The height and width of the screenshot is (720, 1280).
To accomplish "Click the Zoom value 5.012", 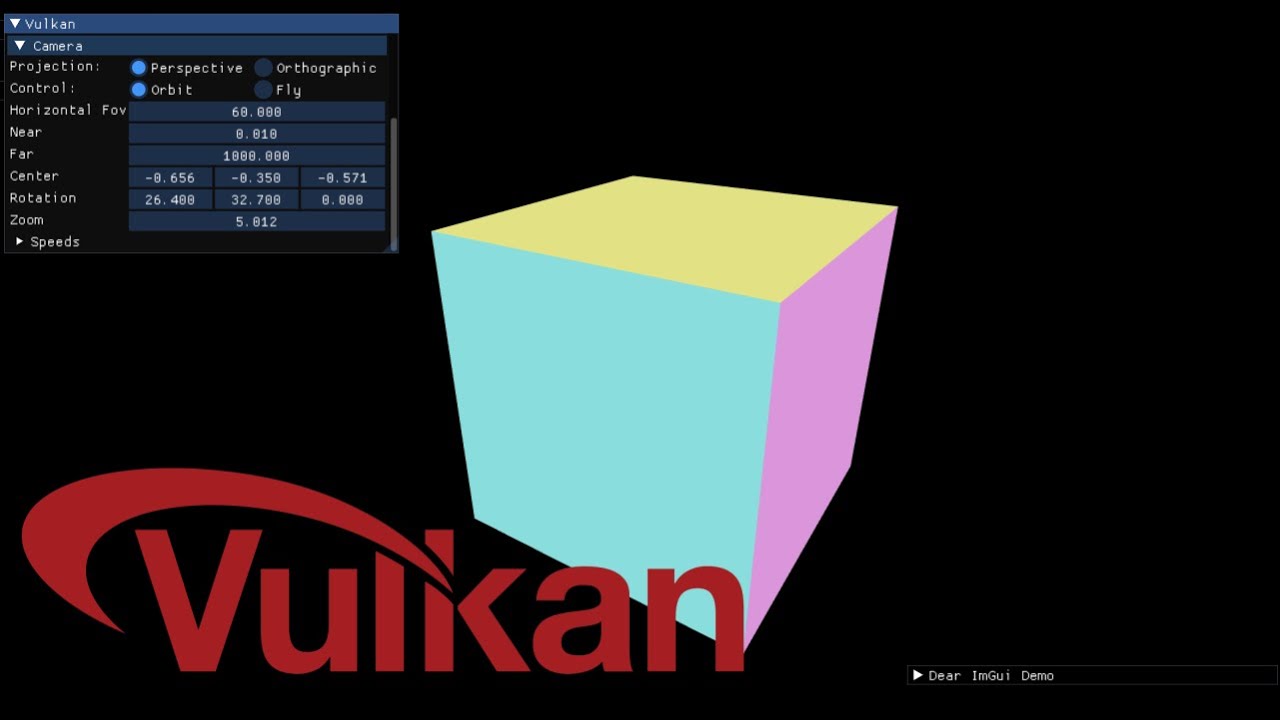I will pos(257,222).
